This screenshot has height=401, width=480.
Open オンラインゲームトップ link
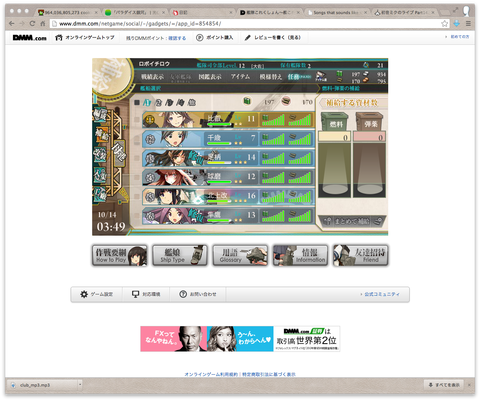coord(85,38)
